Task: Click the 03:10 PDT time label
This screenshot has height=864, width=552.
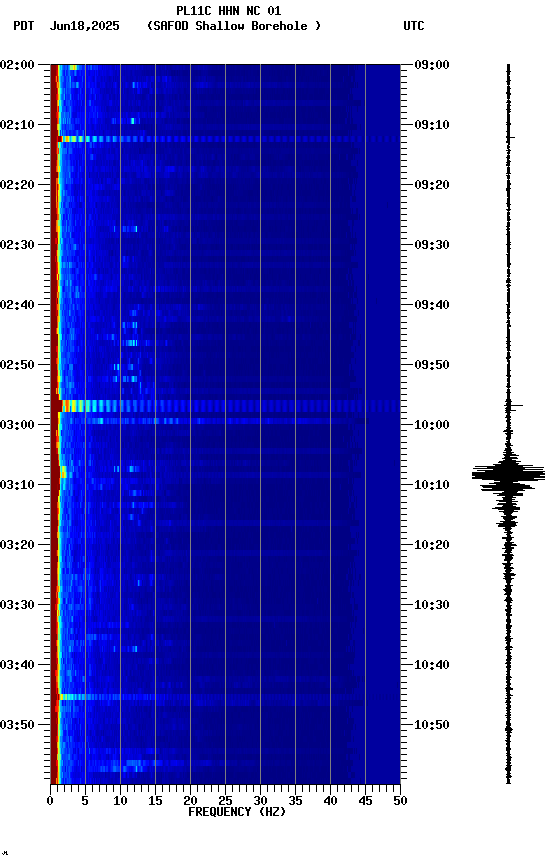Action: click(x=17, y=485)
